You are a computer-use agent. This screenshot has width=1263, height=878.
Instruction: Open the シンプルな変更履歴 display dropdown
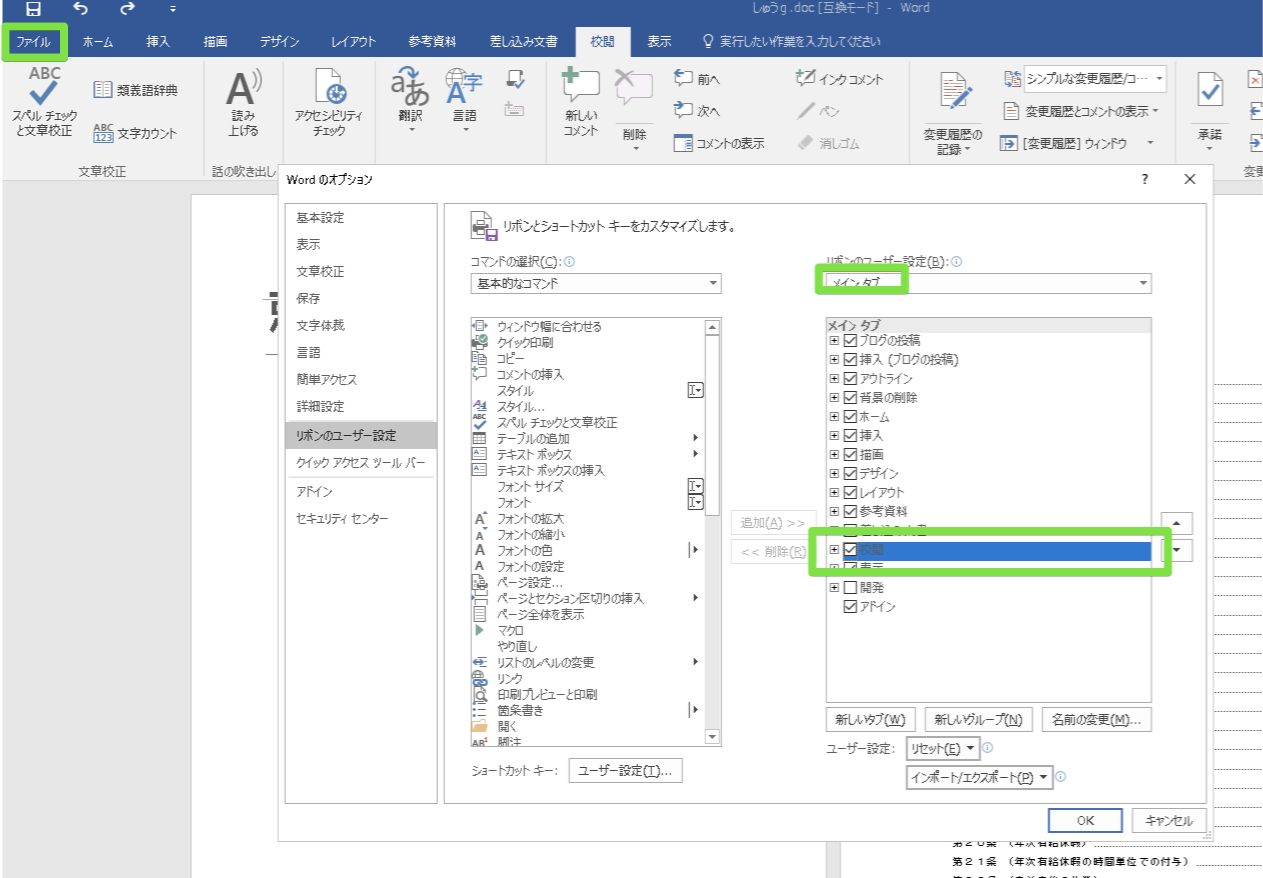coord(1095,78)
